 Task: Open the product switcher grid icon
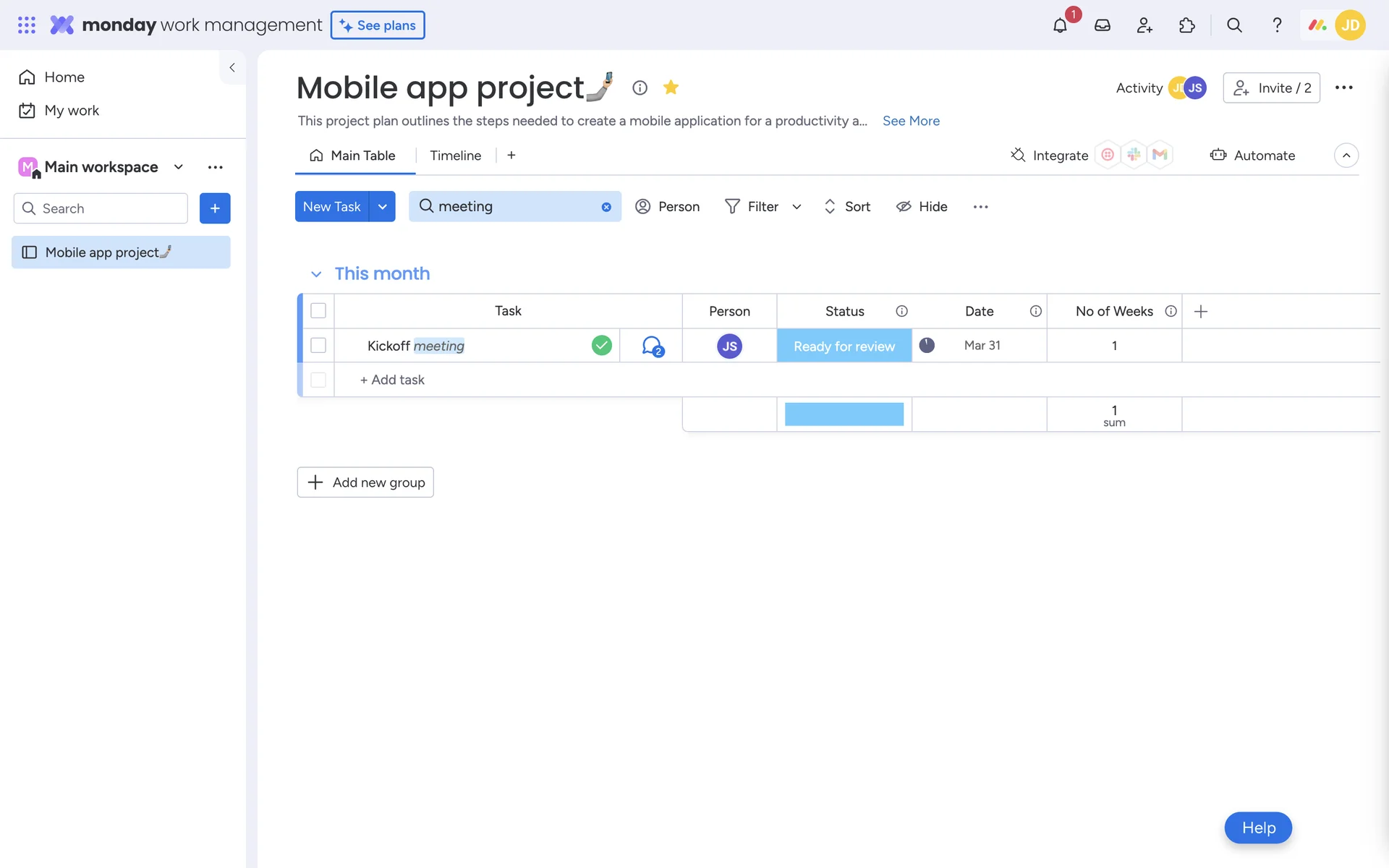click(x=27, y=25)
